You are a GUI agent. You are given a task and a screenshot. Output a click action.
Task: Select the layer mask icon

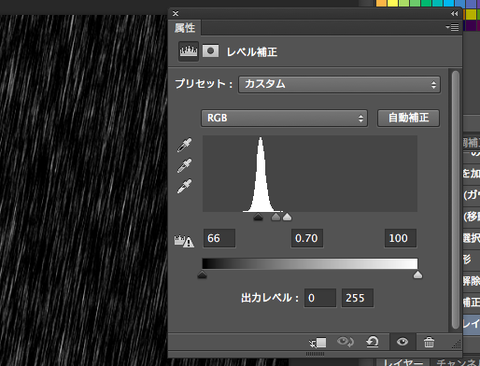(211, 51)
